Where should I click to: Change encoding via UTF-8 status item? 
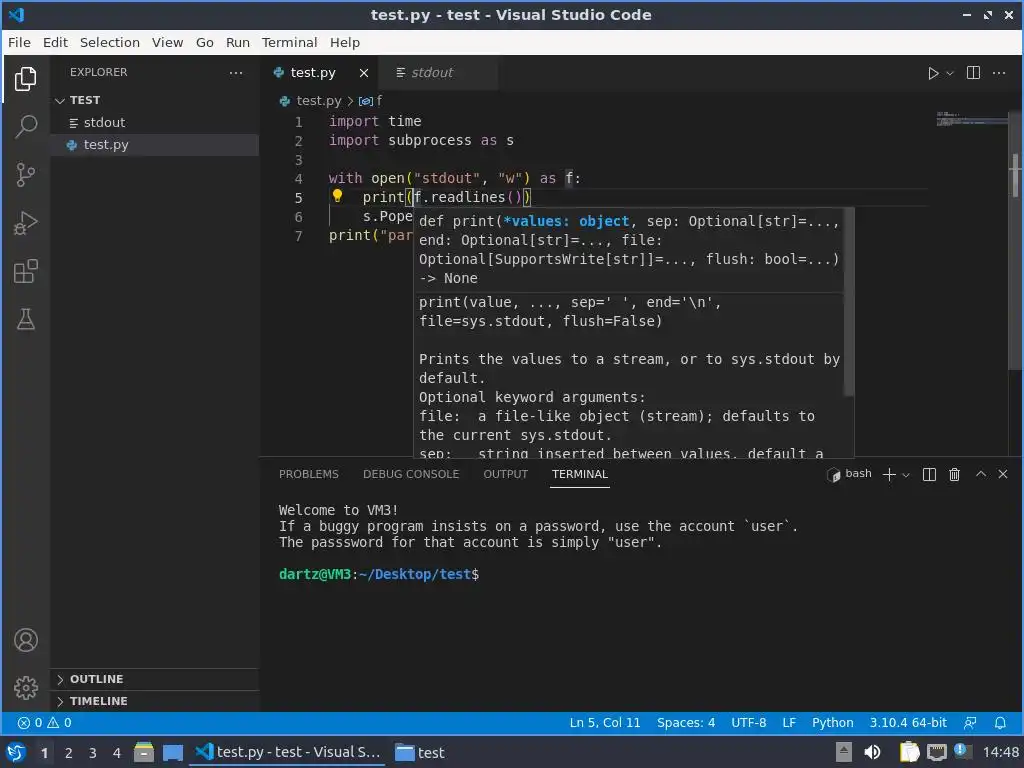(x=748, y=723)
